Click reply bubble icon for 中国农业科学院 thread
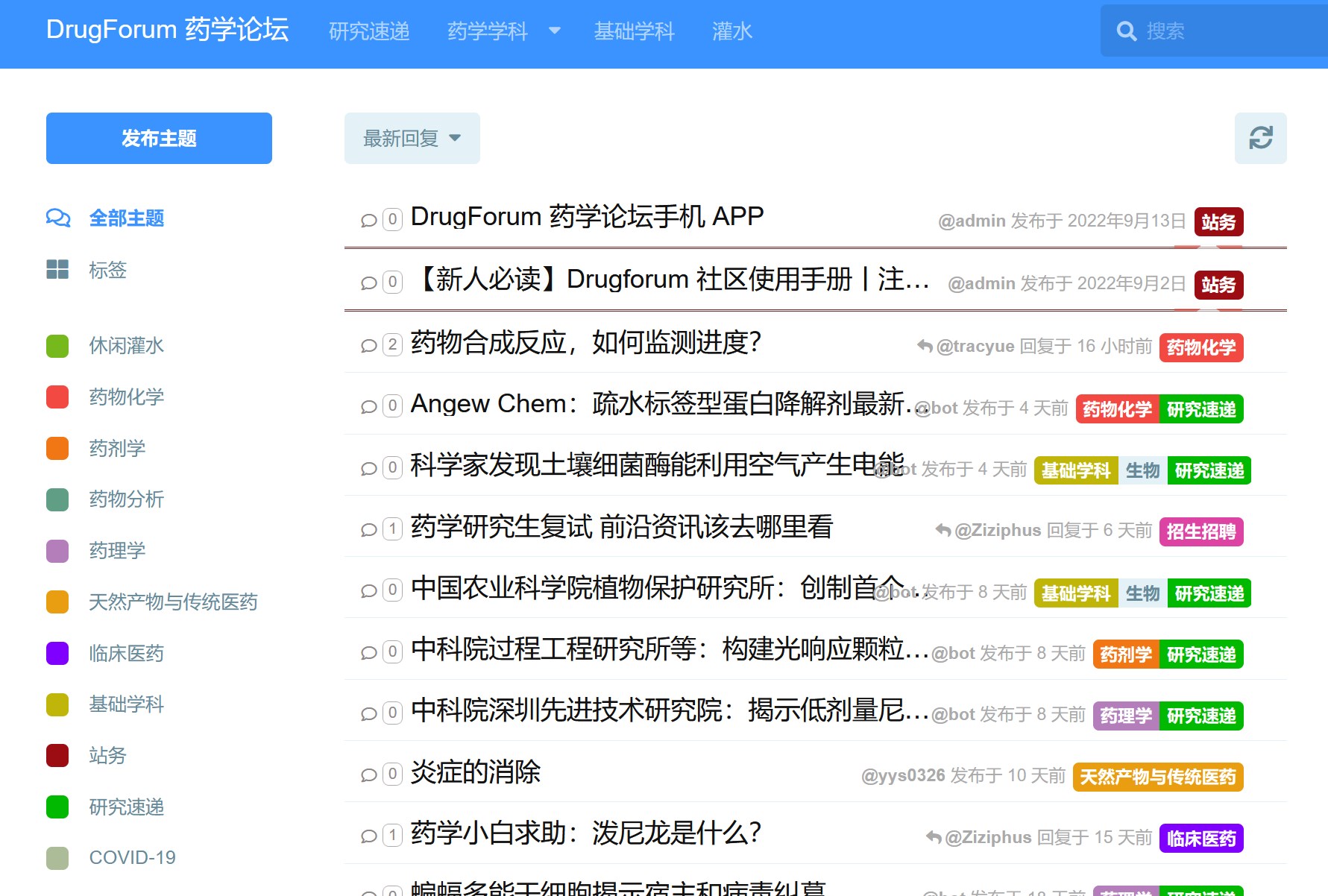Image resolution: width=1328 pixels, height=896 pixels. point(368,590)
